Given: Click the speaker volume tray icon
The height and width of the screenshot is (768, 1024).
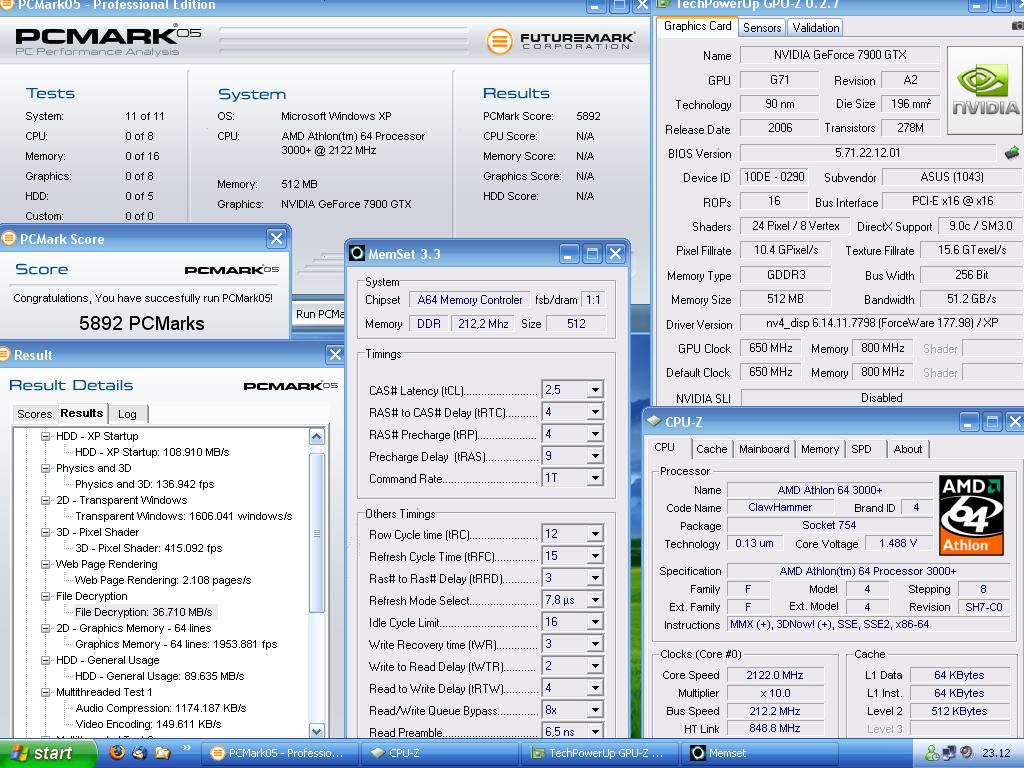Looking at the screenshot, I should (x=965, y=752).
